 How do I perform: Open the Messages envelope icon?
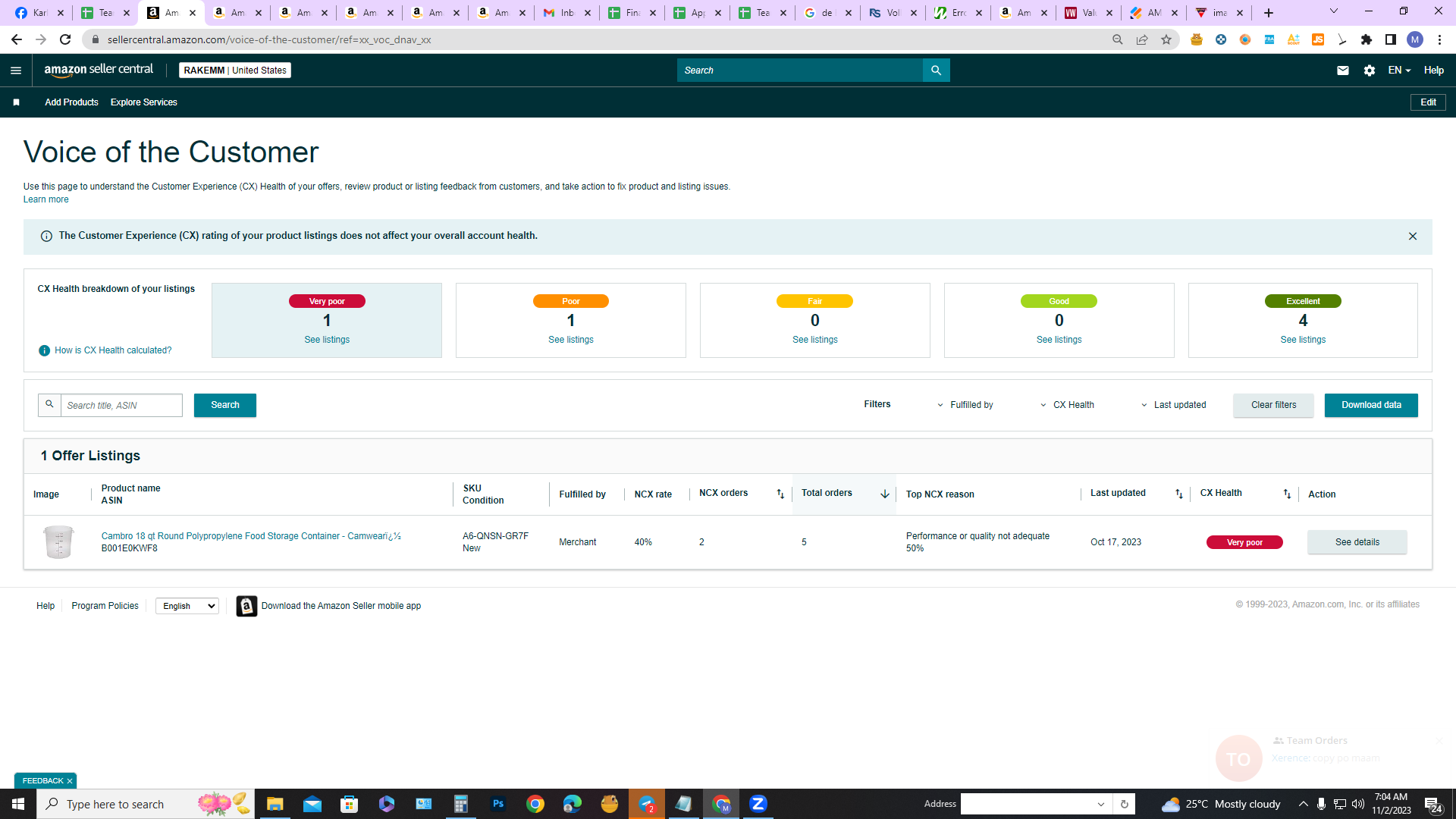[x=1343, y=71]
